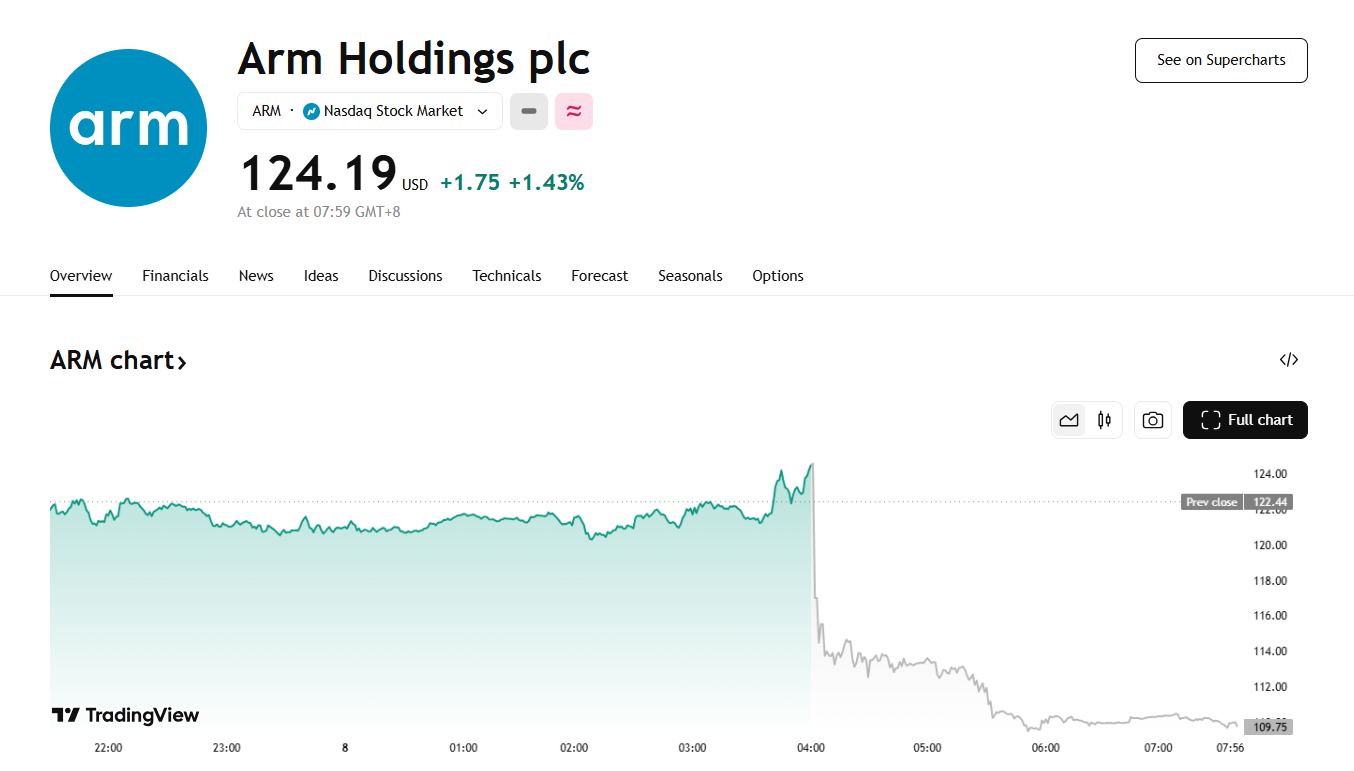Click the Nasdaq Stock Market icon
This screenshot has height=771, width=1354.
311,111
